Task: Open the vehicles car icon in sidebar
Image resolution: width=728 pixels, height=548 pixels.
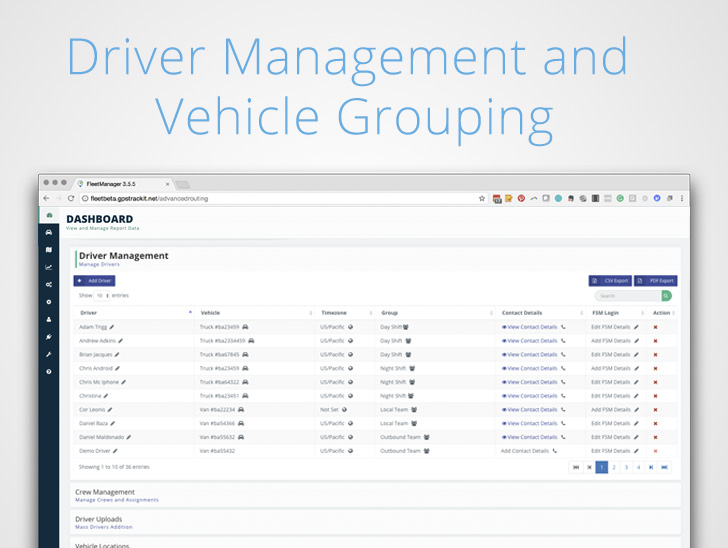Action: click(49, 232)
